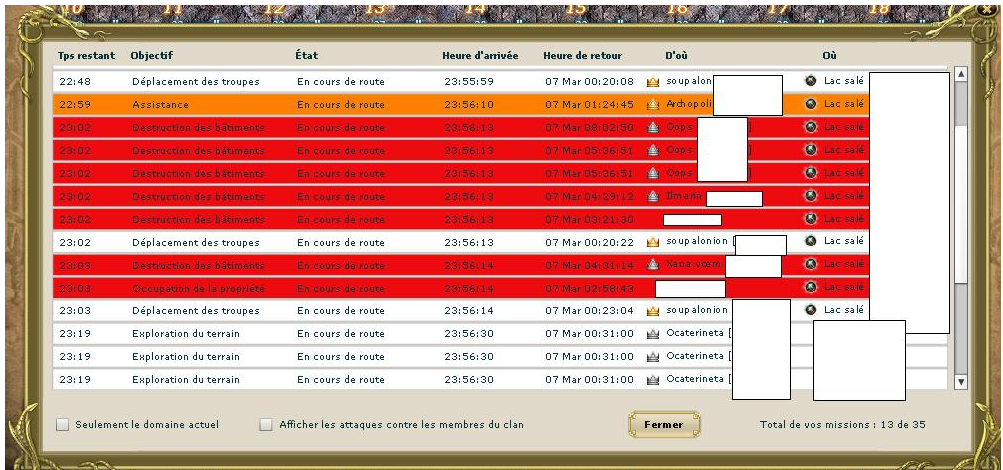Click the gold crown icon beside Archopoli
Screen dimensions: 1003x470
(x=653, y=104)
